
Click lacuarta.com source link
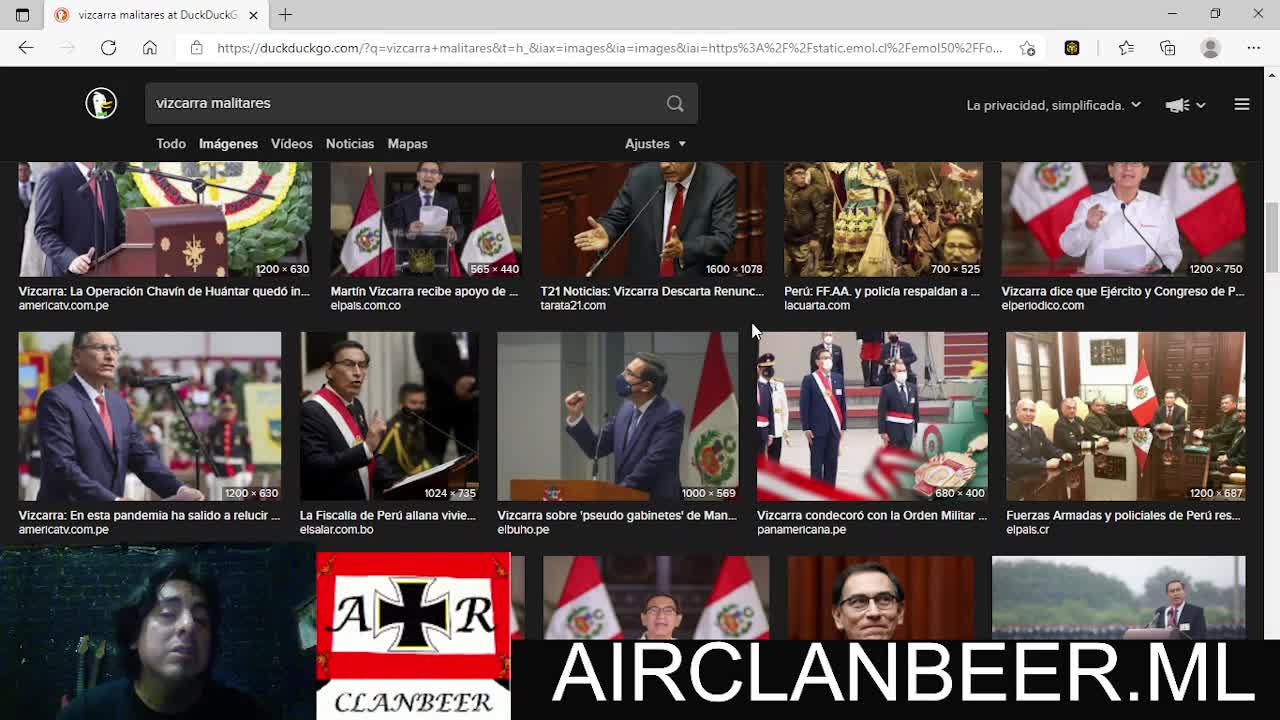pyautogui.click(x=817, y=306)
